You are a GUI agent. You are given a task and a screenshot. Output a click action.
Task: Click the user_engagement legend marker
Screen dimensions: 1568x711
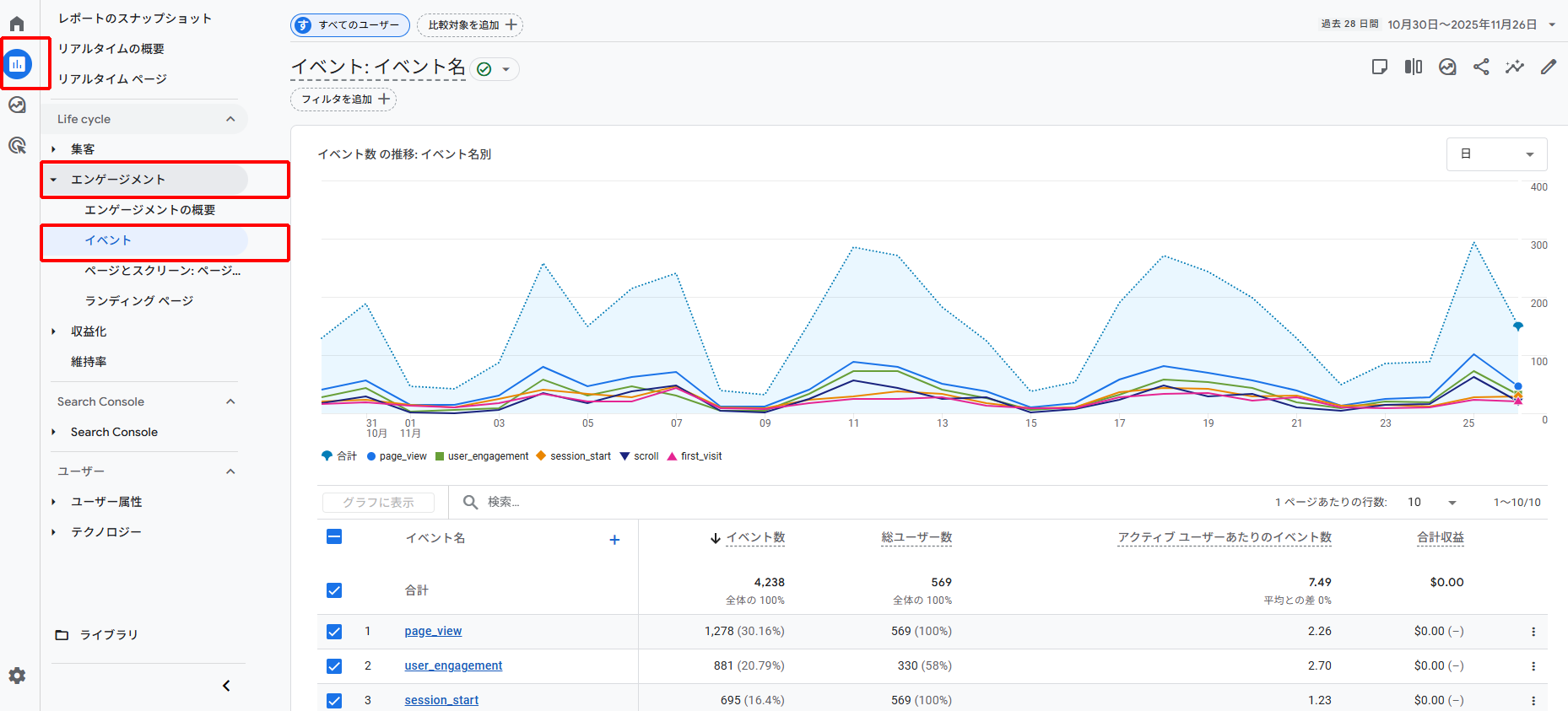click(440, 456)
